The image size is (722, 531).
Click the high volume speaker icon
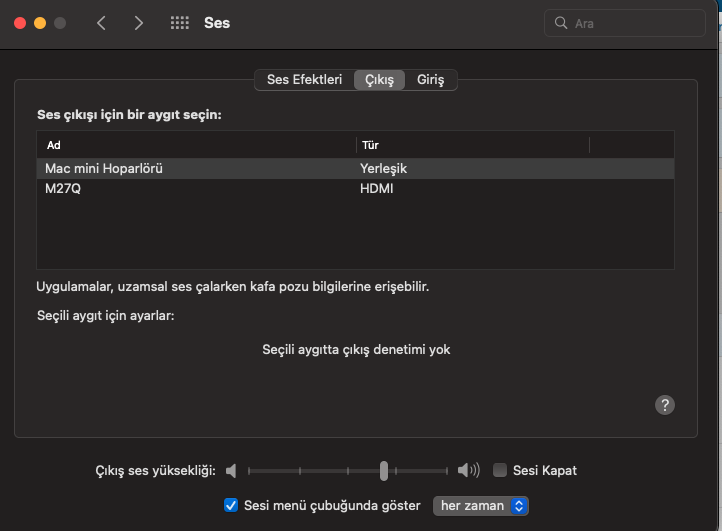pyautogui.click(x=468, y=470)
